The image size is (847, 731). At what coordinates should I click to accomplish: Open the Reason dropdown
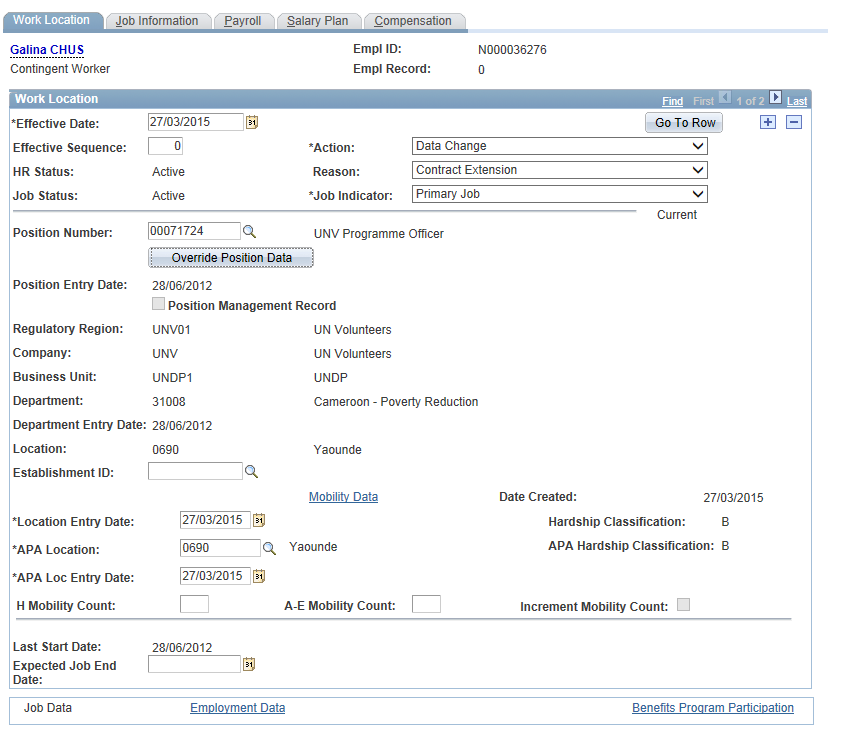560,170
